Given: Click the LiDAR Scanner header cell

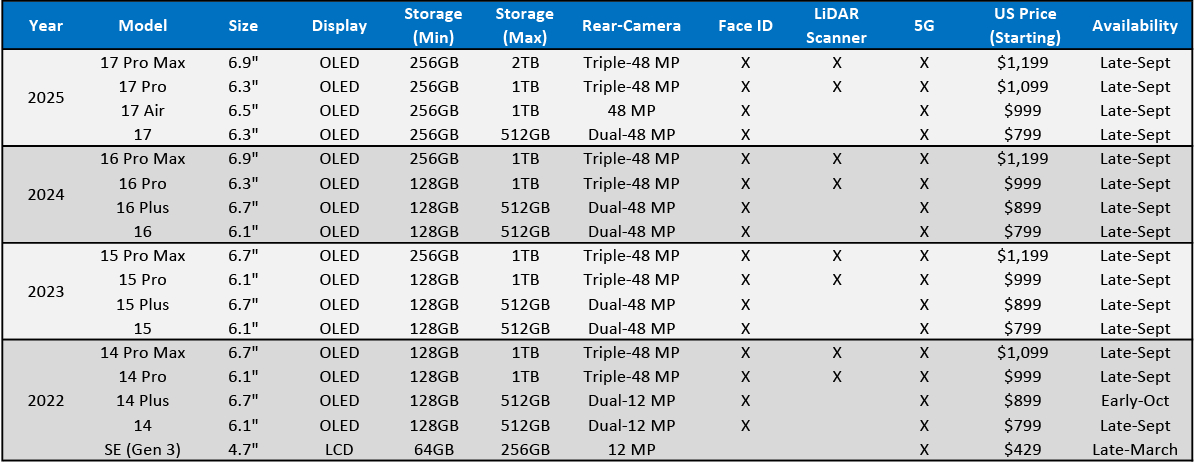Looking at the screenshot, I should click(836, 25).
